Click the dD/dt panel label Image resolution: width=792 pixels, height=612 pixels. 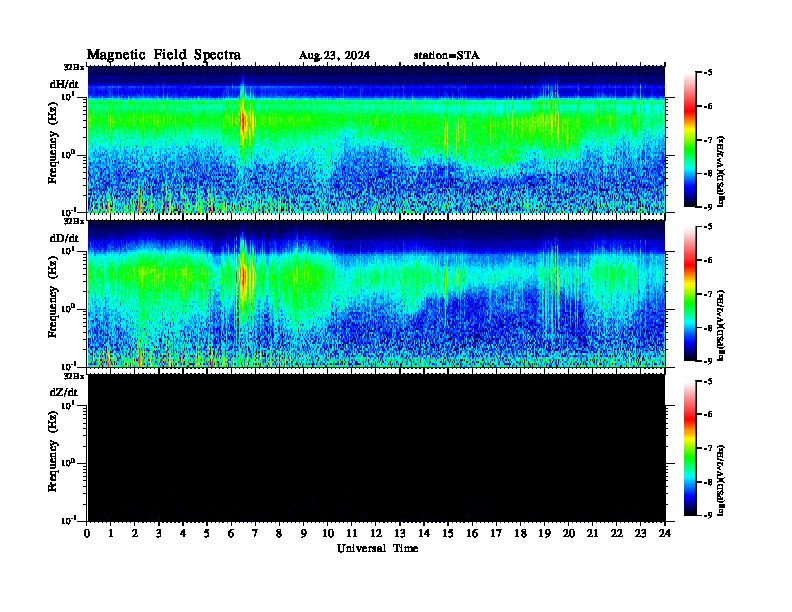64,238
